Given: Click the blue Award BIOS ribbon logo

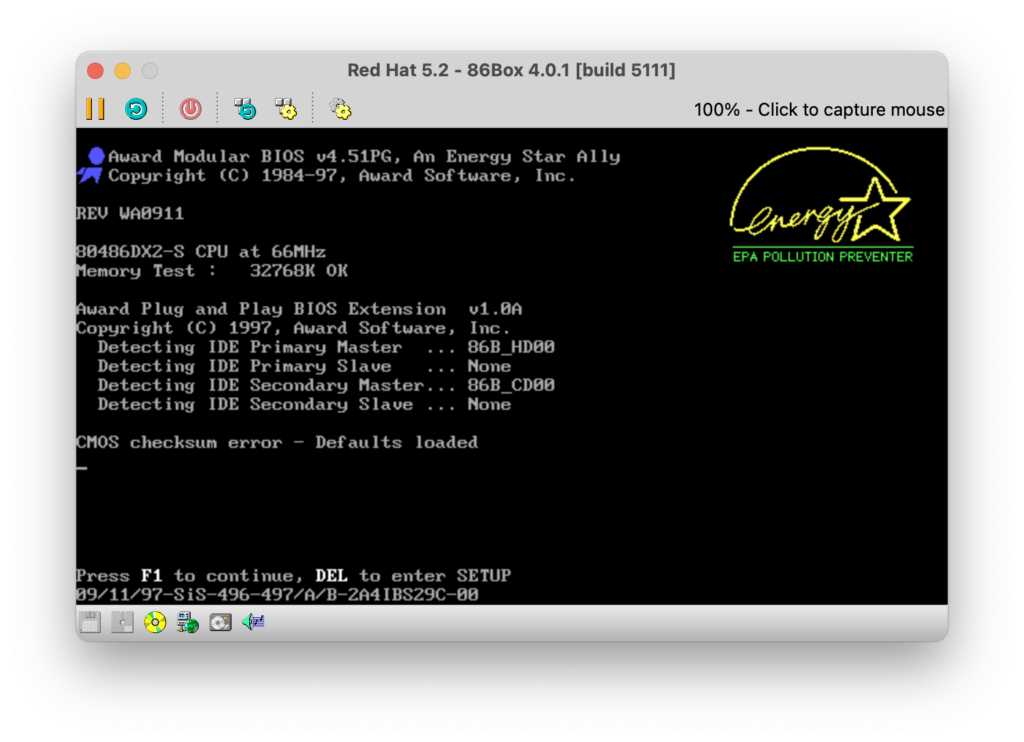Looking at the screenshot, I should point(91,165).
